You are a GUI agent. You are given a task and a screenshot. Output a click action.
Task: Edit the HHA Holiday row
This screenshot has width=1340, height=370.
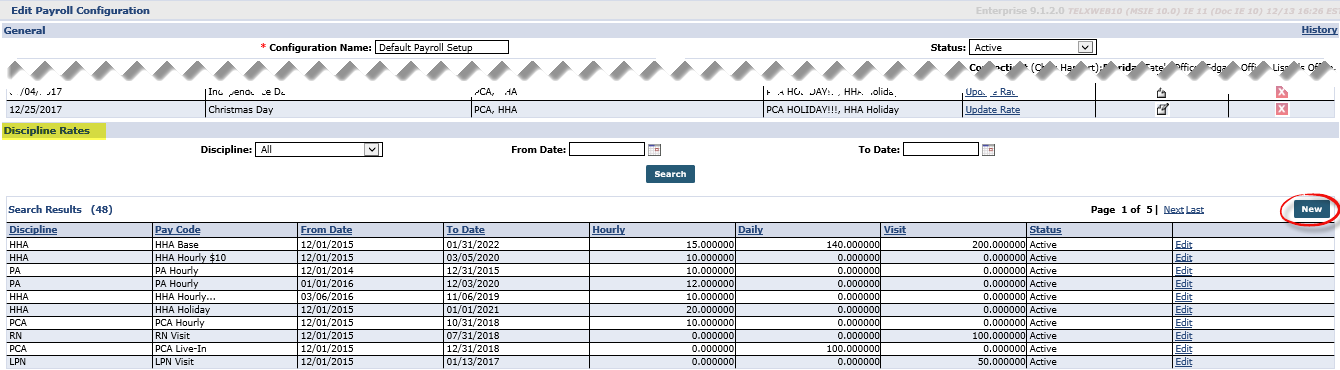tap(1184, 309)
